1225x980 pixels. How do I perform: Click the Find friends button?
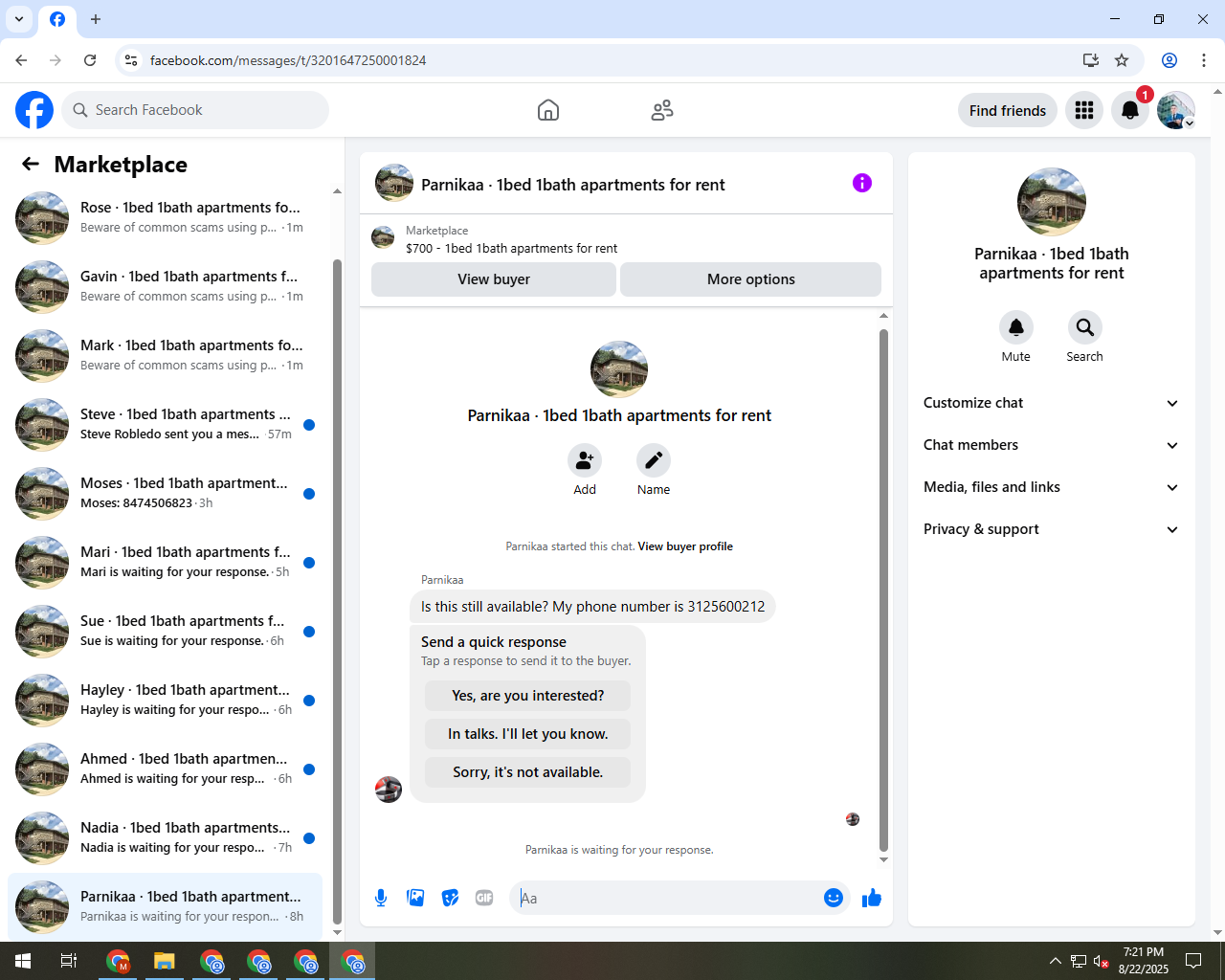click(1008, 110)
